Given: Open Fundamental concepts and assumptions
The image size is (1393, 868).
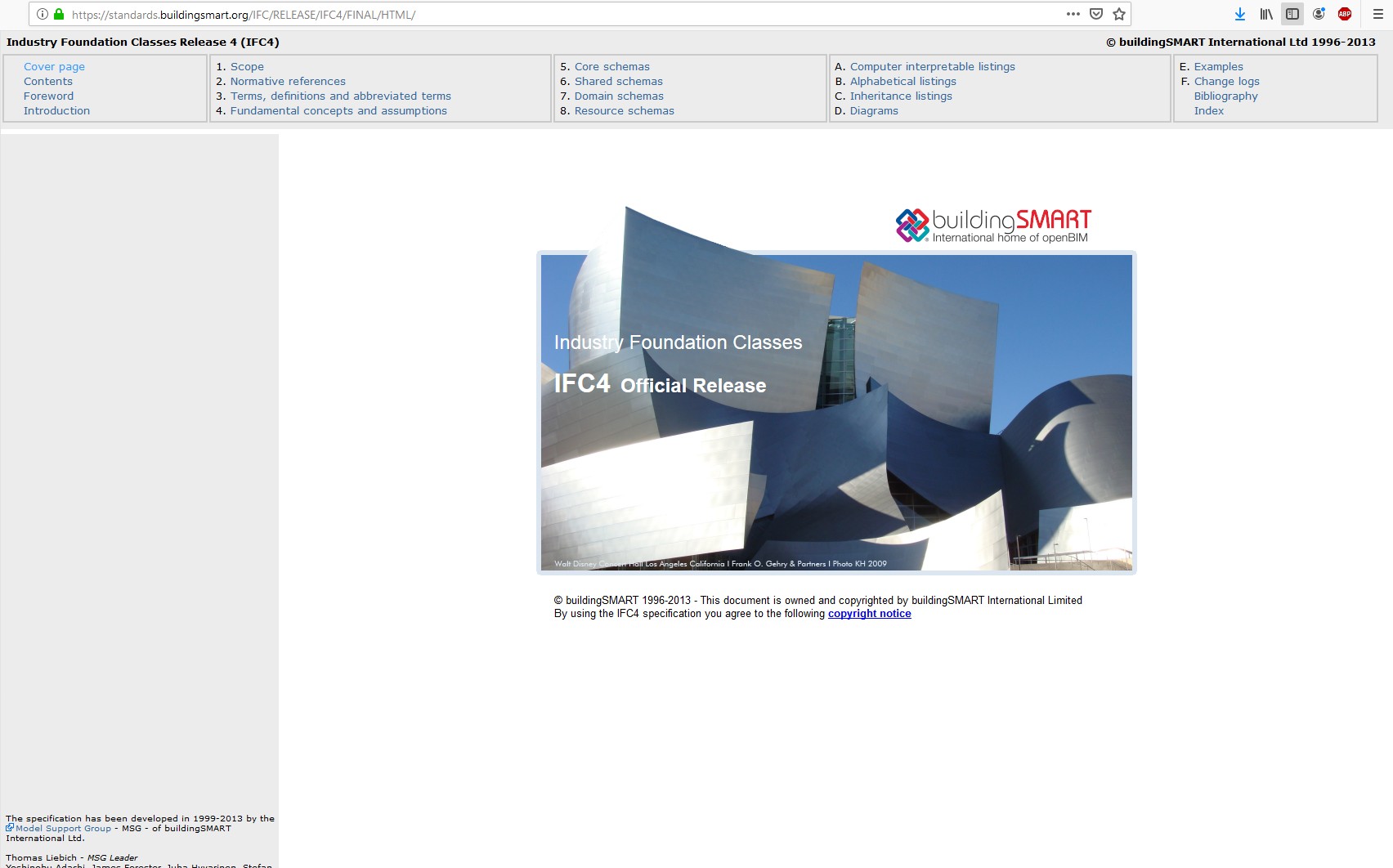Looking at the screenshot, I should (338, 111).
